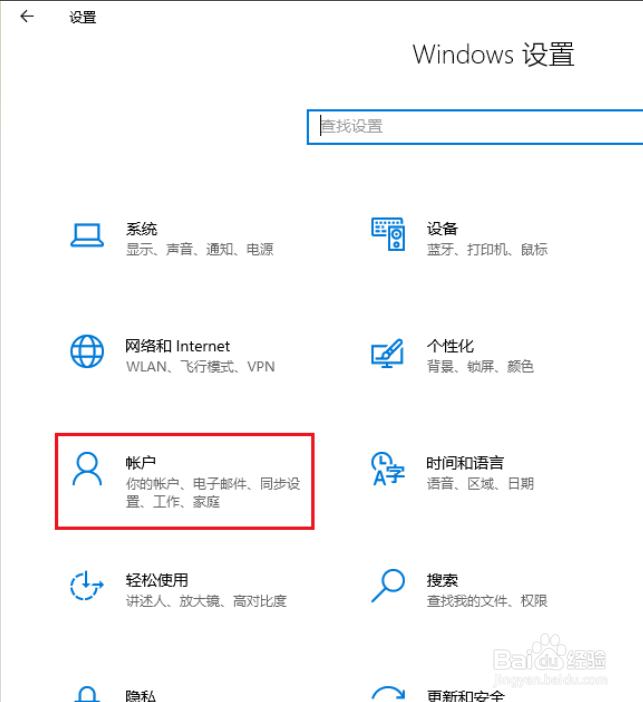
Task: Select the 时间和语言 heading
Action: pyautogui.click(x=465, y=462)
